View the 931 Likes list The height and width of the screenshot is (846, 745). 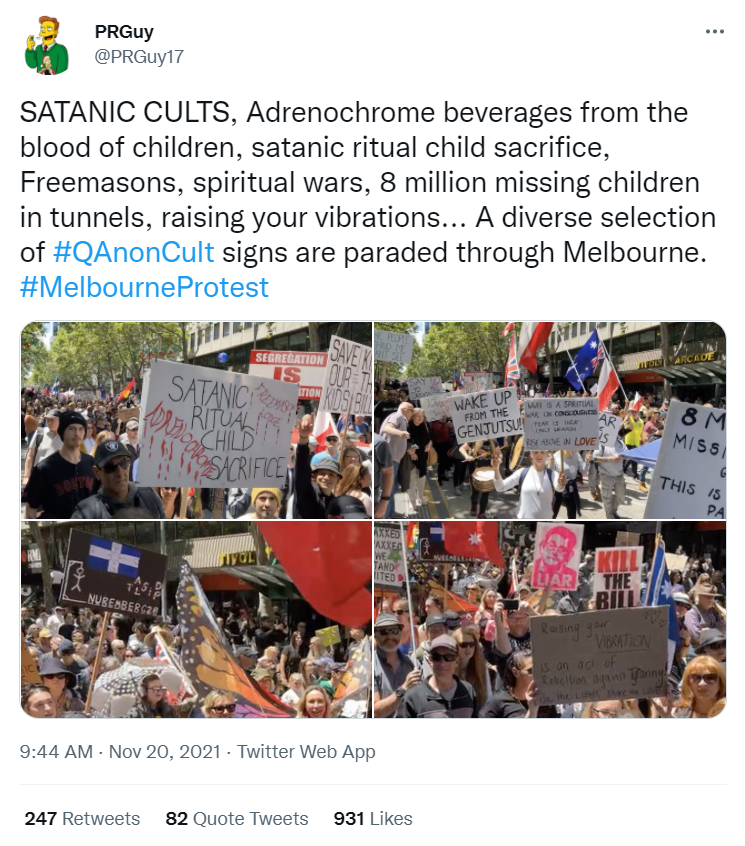point(373,818)
